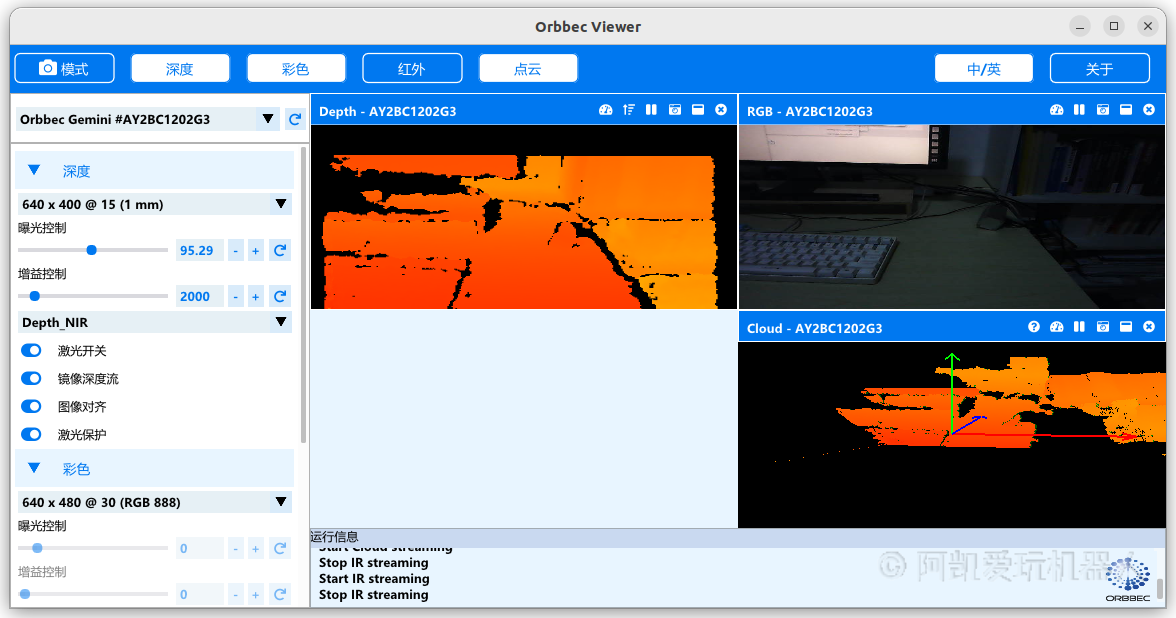The width and height of the screenshot is (1176, 618).
Task: Increase depth gain with the plus button
Action: tap(256, 297)
